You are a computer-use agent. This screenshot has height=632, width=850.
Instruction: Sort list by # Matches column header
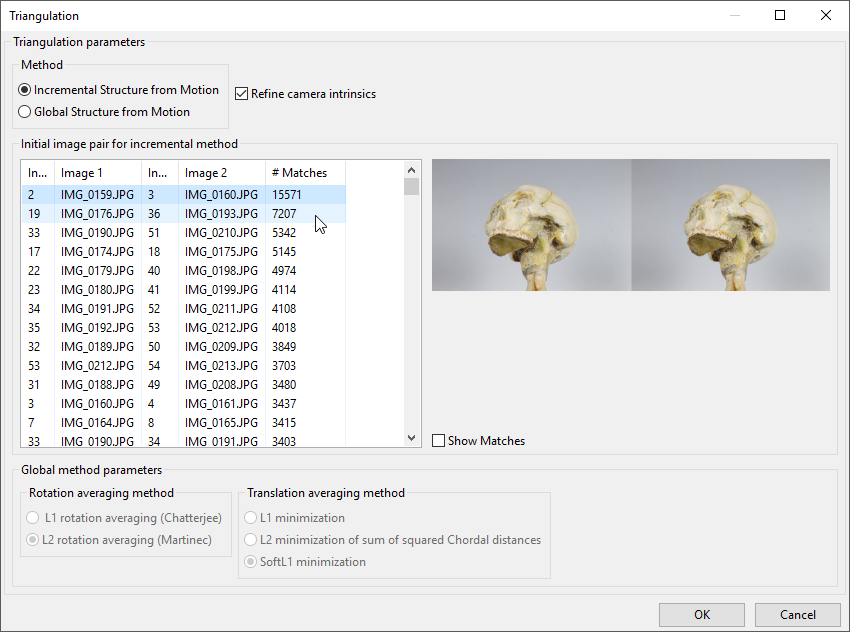tap(304, 173)
